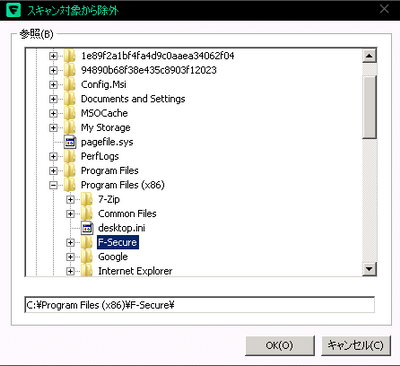Click the scrollbar down arrow
The width and height of the screenshot is (400, 366).
point(369,269)
